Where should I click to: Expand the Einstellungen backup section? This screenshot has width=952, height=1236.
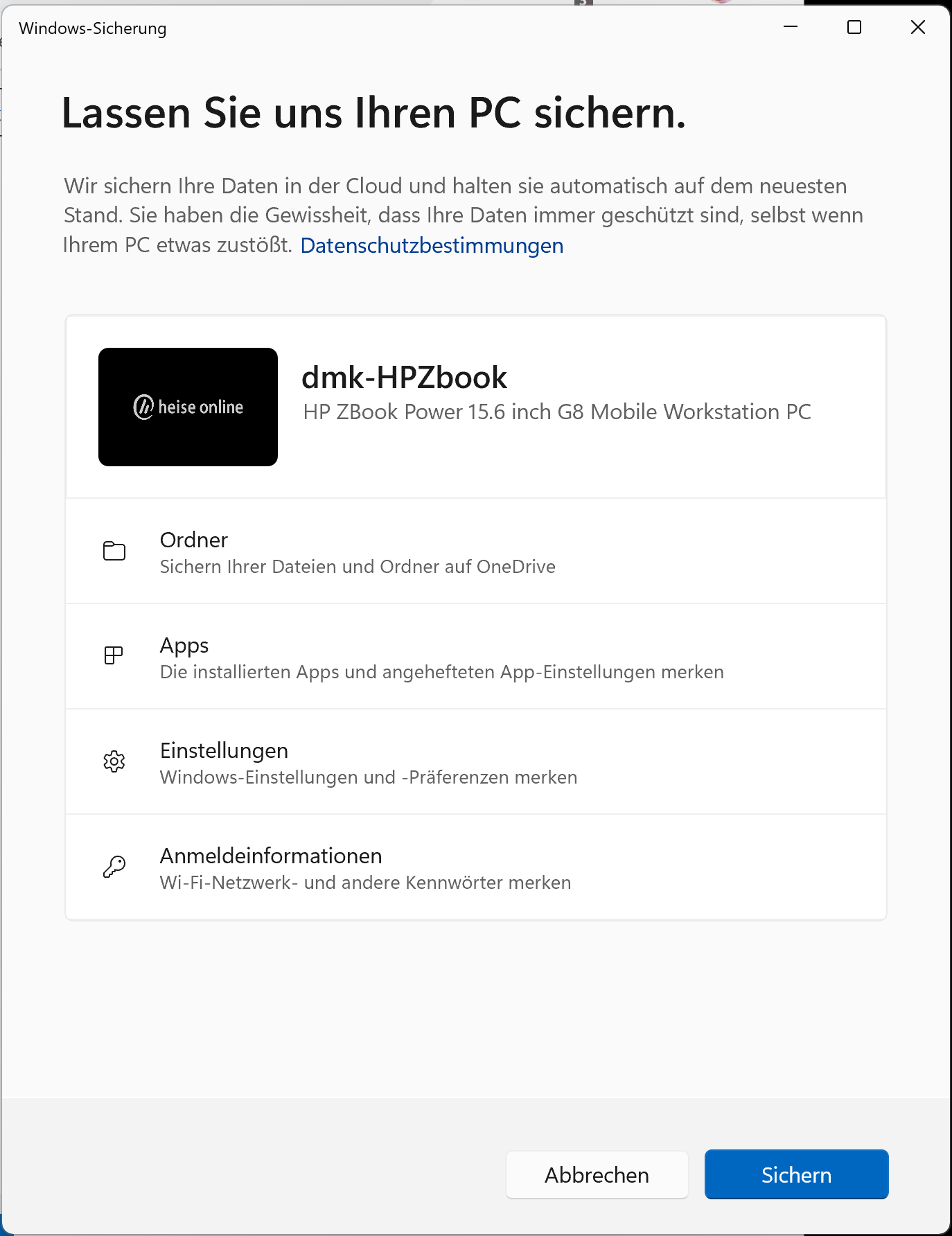pos(475,762)
